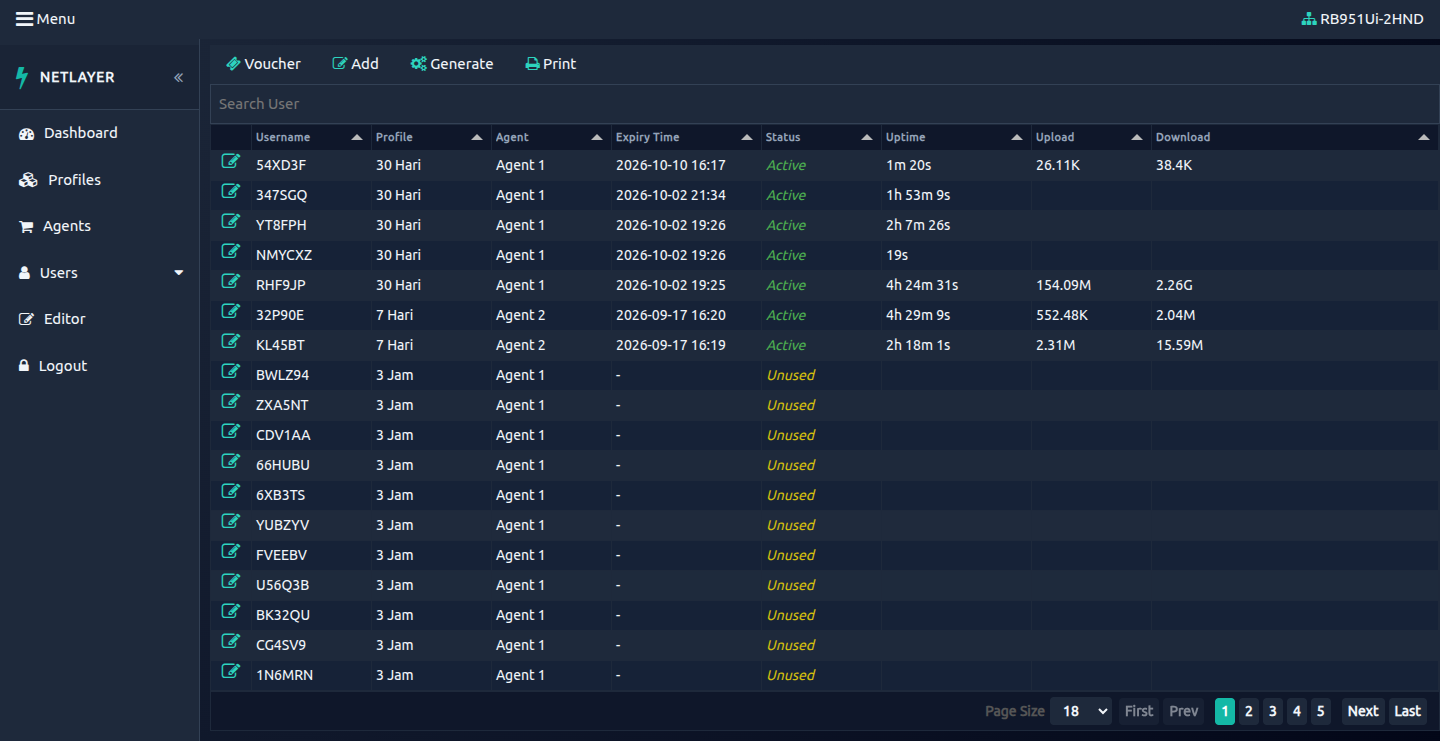Click the edit icon for user 54XD3F
The width and height of the screenshot is (1440, 741).
231,161
